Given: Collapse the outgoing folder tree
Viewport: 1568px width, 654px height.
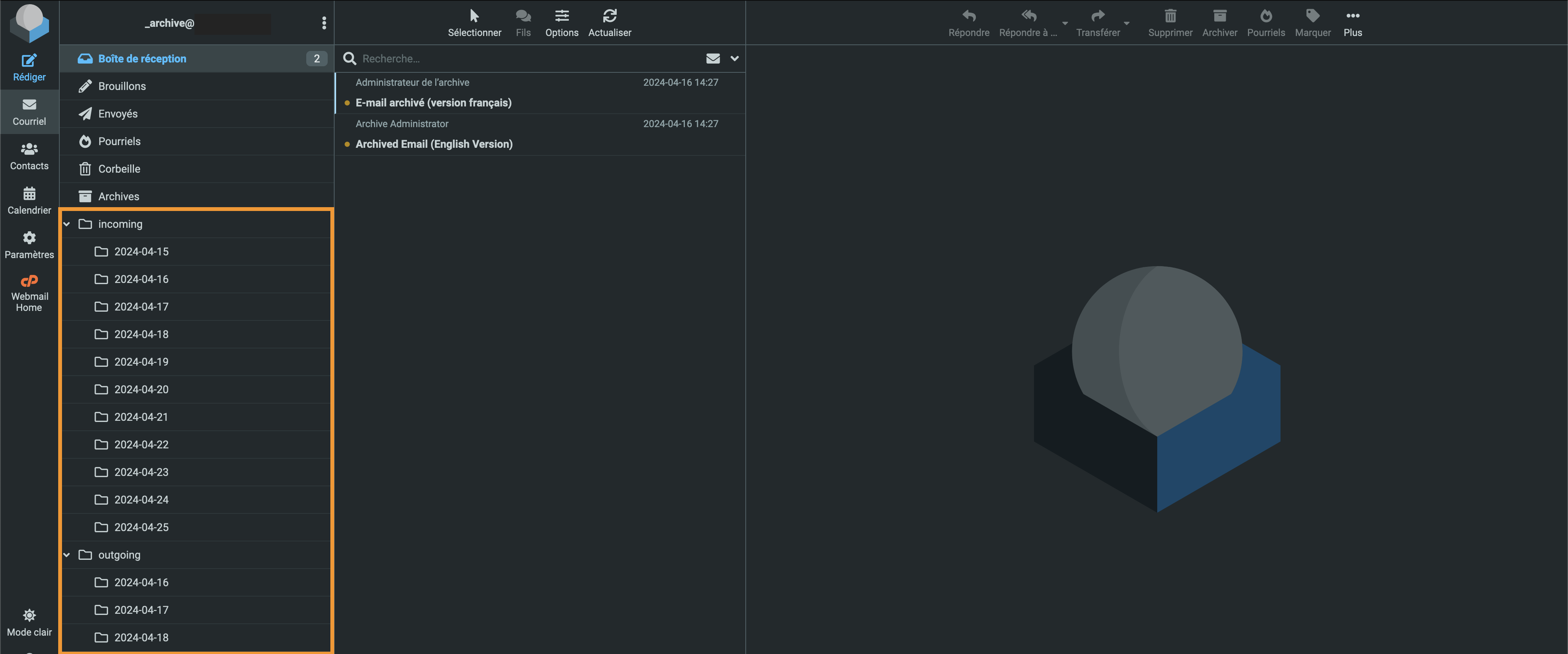Looking at the screenshot, I should point(67,555).
